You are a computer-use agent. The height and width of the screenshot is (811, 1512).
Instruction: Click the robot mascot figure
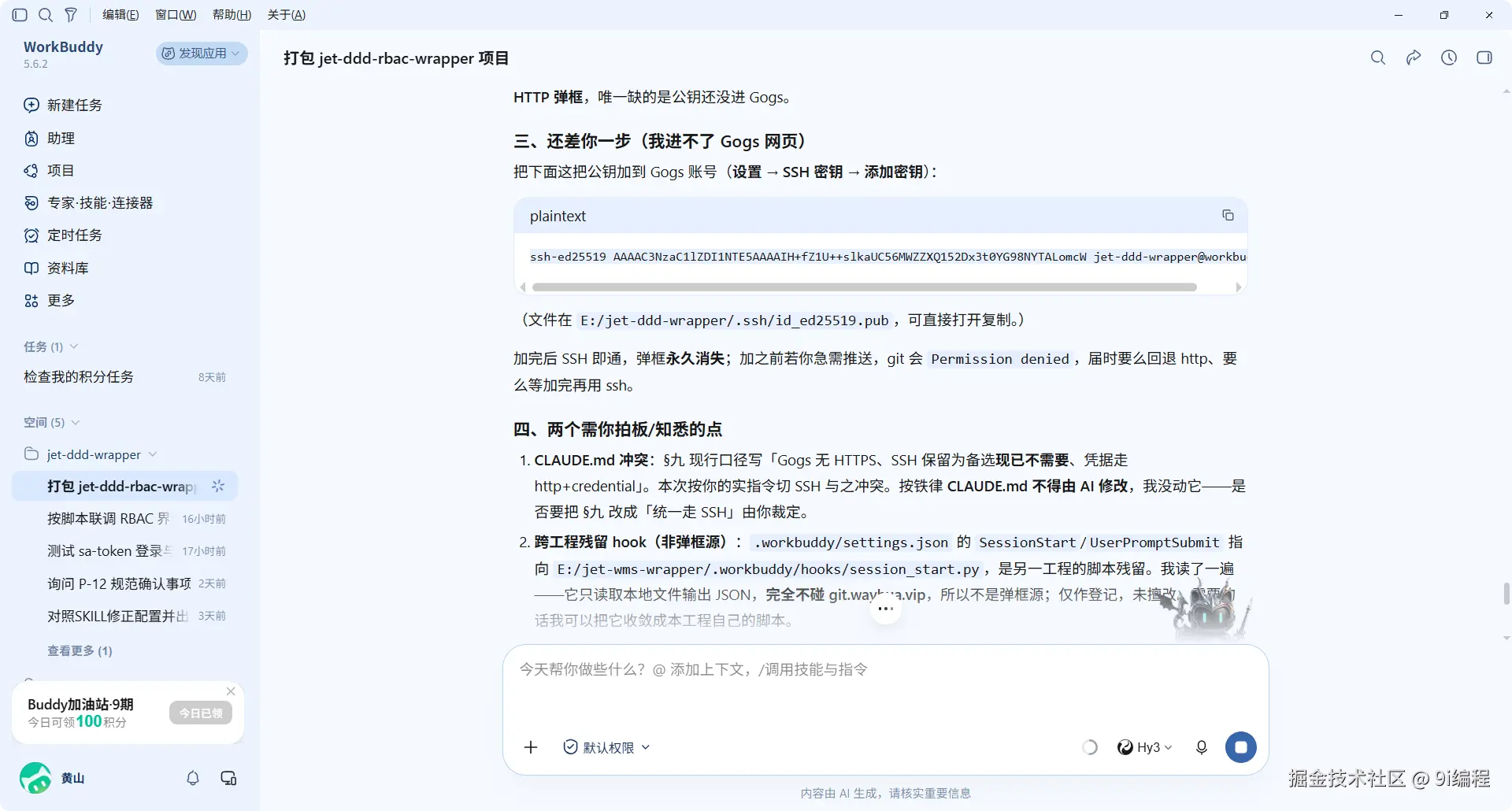pos(1207,612)
